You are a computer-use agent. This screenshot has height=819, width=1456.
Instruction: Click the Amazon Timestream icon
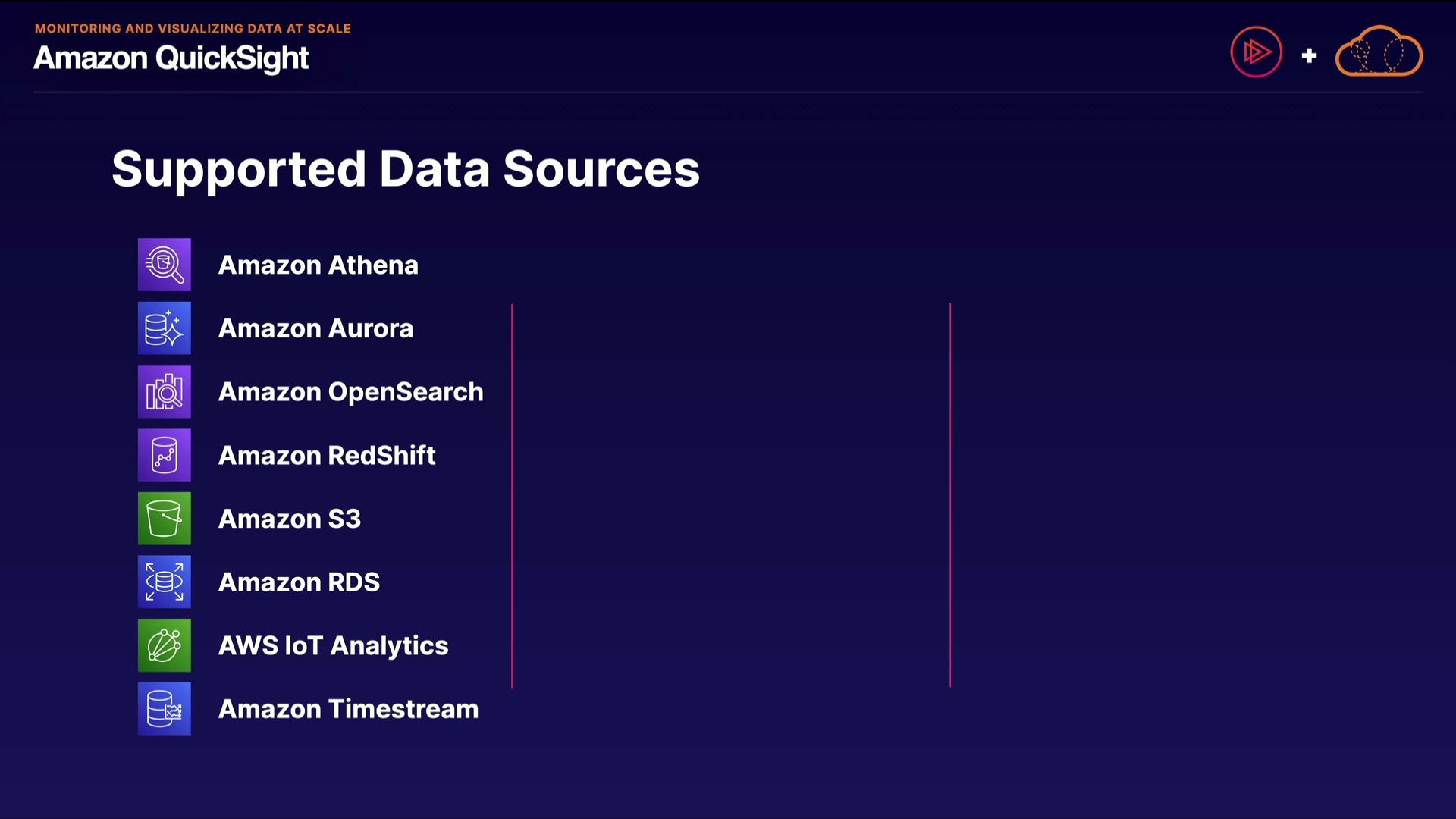[x=164, y=709]
